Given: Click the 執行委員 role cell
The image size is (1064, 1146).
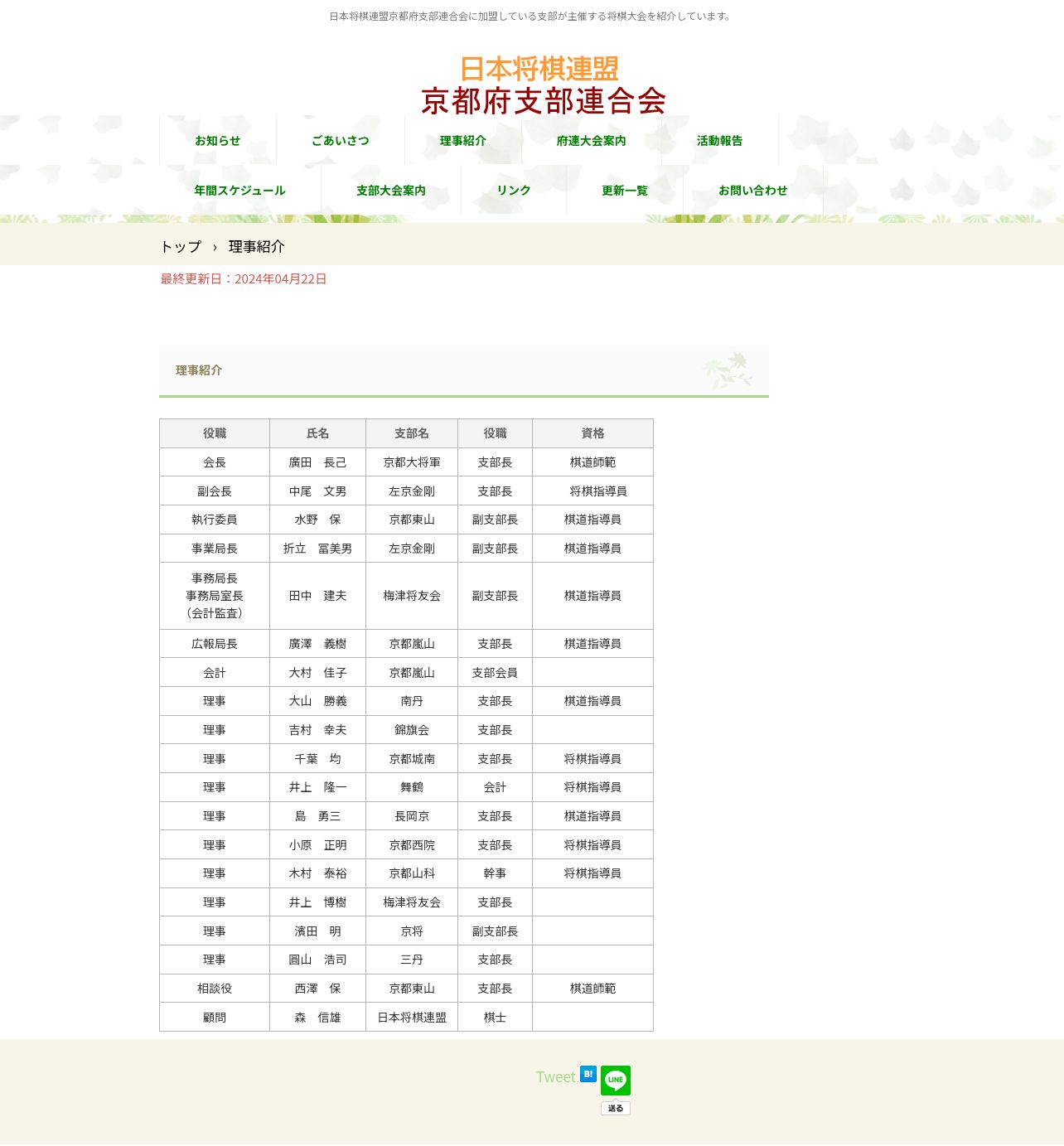Looking at the screenshot, I should coord(215,520).
